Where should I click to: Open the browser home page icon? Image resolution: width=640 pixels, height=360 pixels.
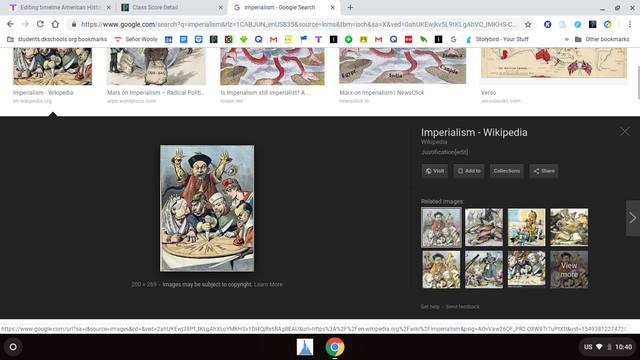[x=55, y=24]
